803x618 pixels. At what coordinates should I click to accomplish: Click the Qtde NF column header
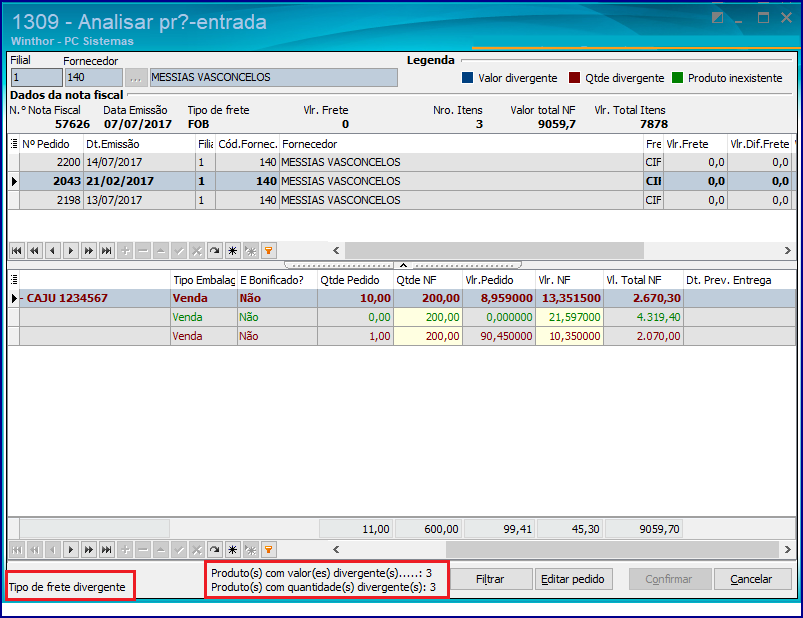tap(428, 280)
